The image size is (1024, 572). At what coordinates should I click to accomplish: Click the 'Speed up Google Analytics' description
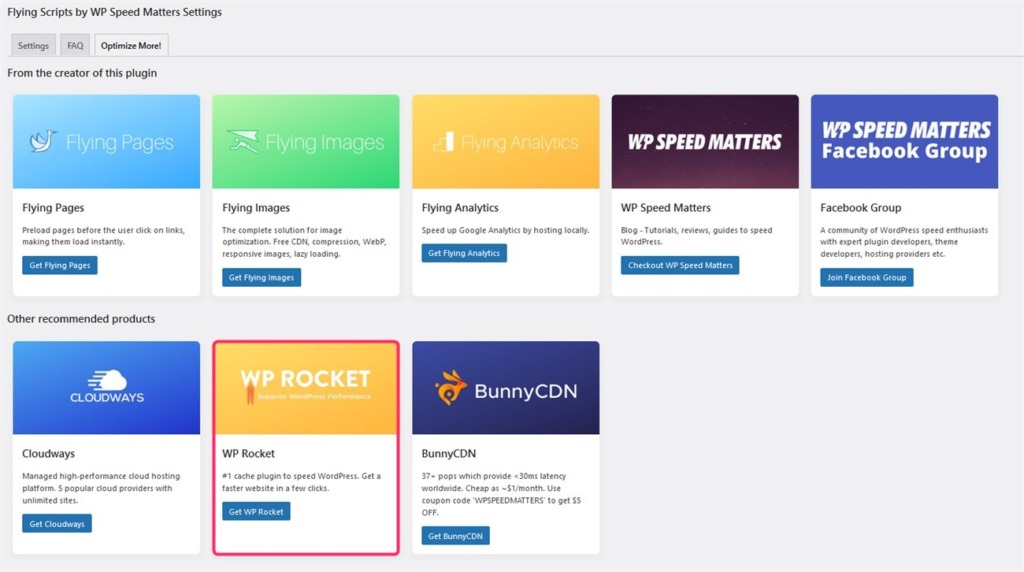(505, 230)
